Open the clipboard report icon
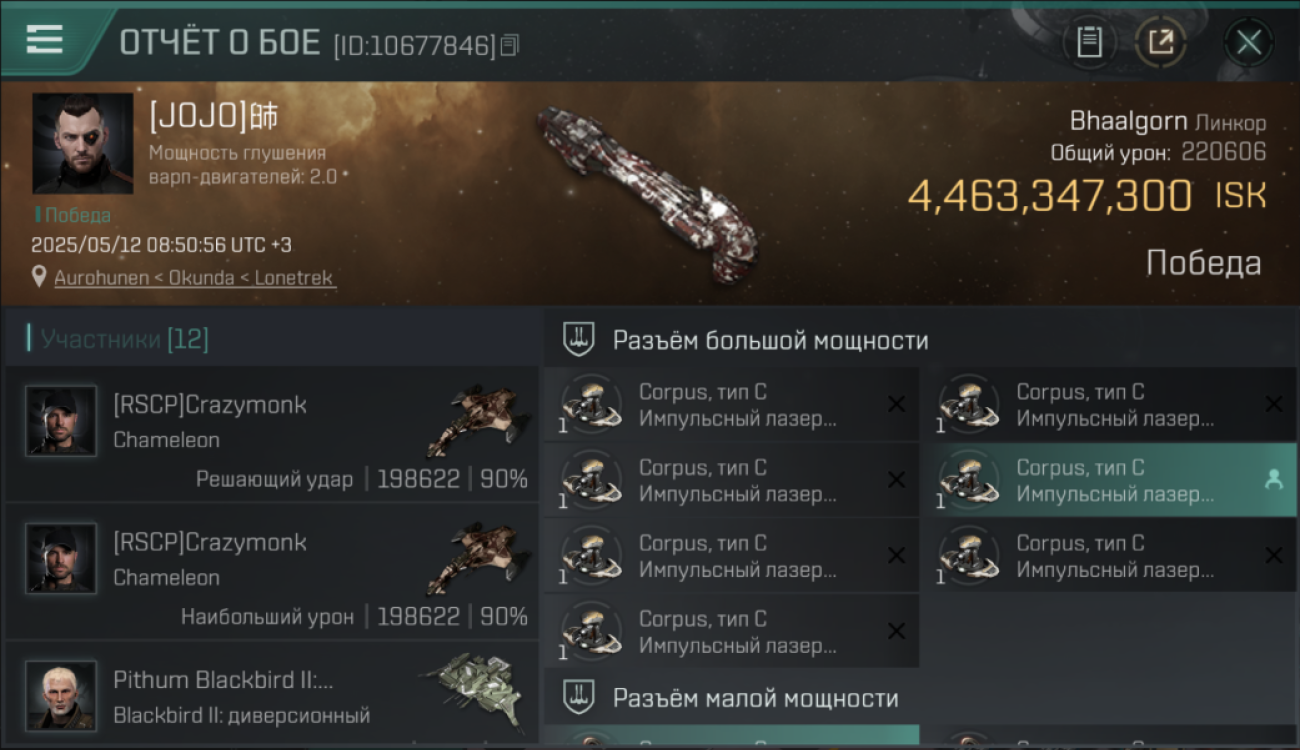The image size is (1300, 750). [1089, 42]
